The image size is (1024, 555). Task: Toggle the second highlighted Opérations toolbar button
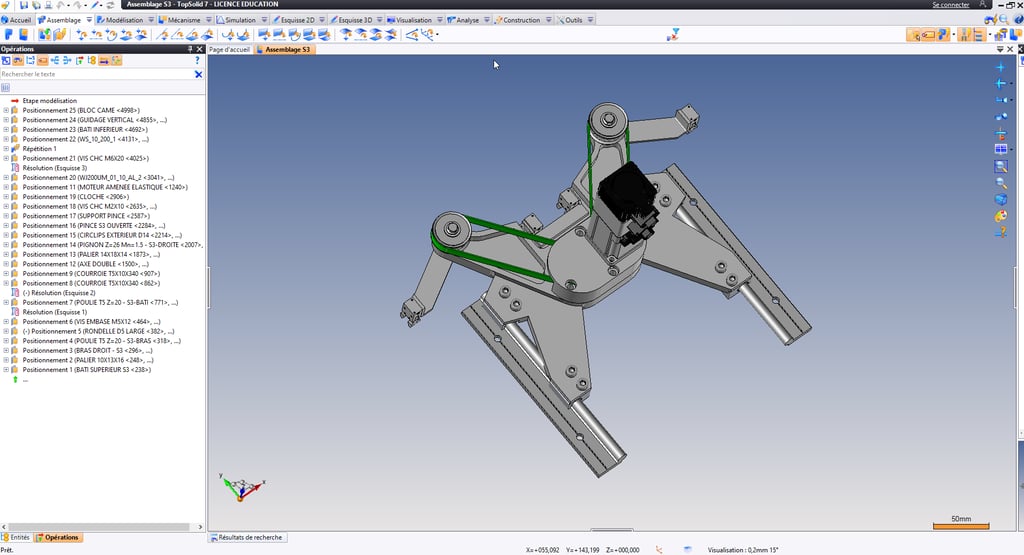pyautogui.click(x=18, y=60)
